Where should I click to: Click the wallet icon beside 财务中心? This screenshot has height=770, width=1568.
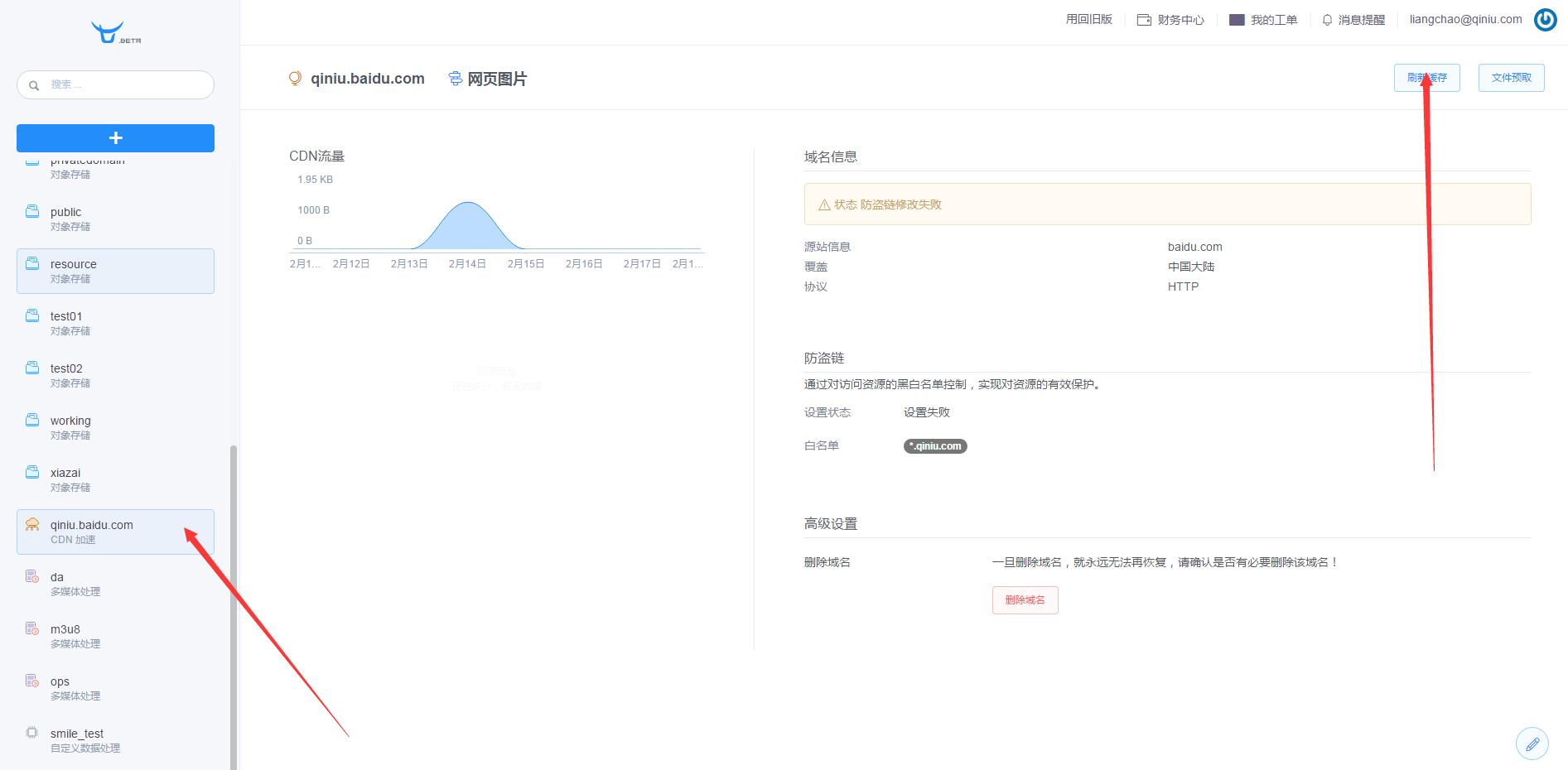point(1143,19)
